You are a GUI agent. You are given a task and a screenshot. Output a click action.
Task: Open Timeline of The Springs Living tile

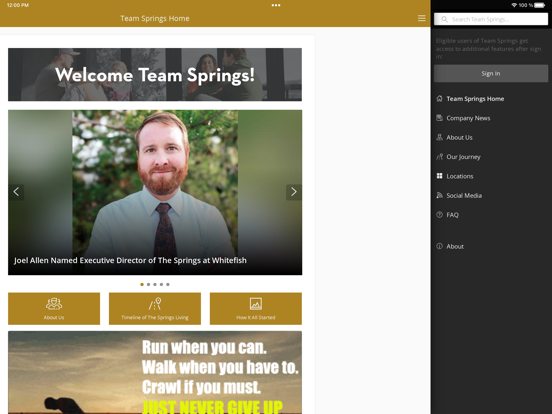[x=155, y=308]
